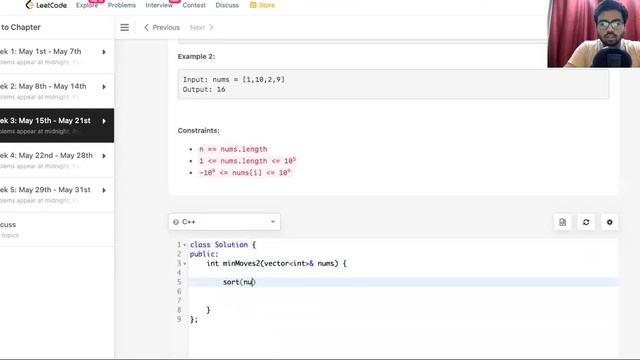Open the Problems page

click(122, 5)
